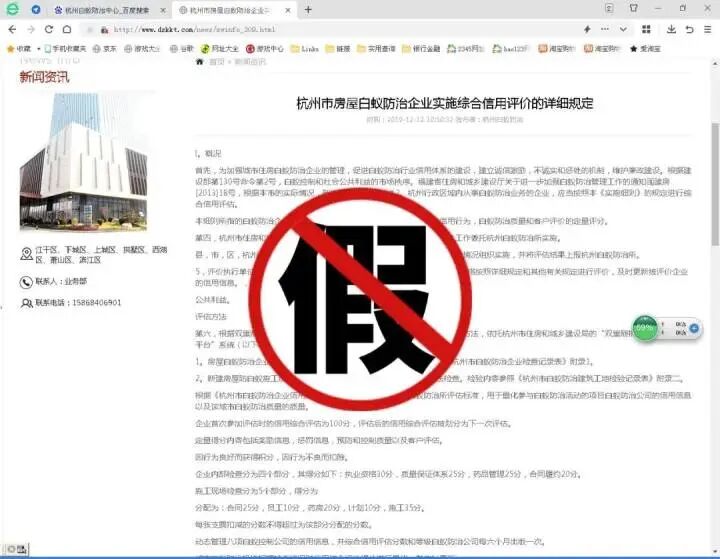Click the 新闻资讯 sidebar heading
The height and width of the screenshot is (559, 720).
click(44, 77)
